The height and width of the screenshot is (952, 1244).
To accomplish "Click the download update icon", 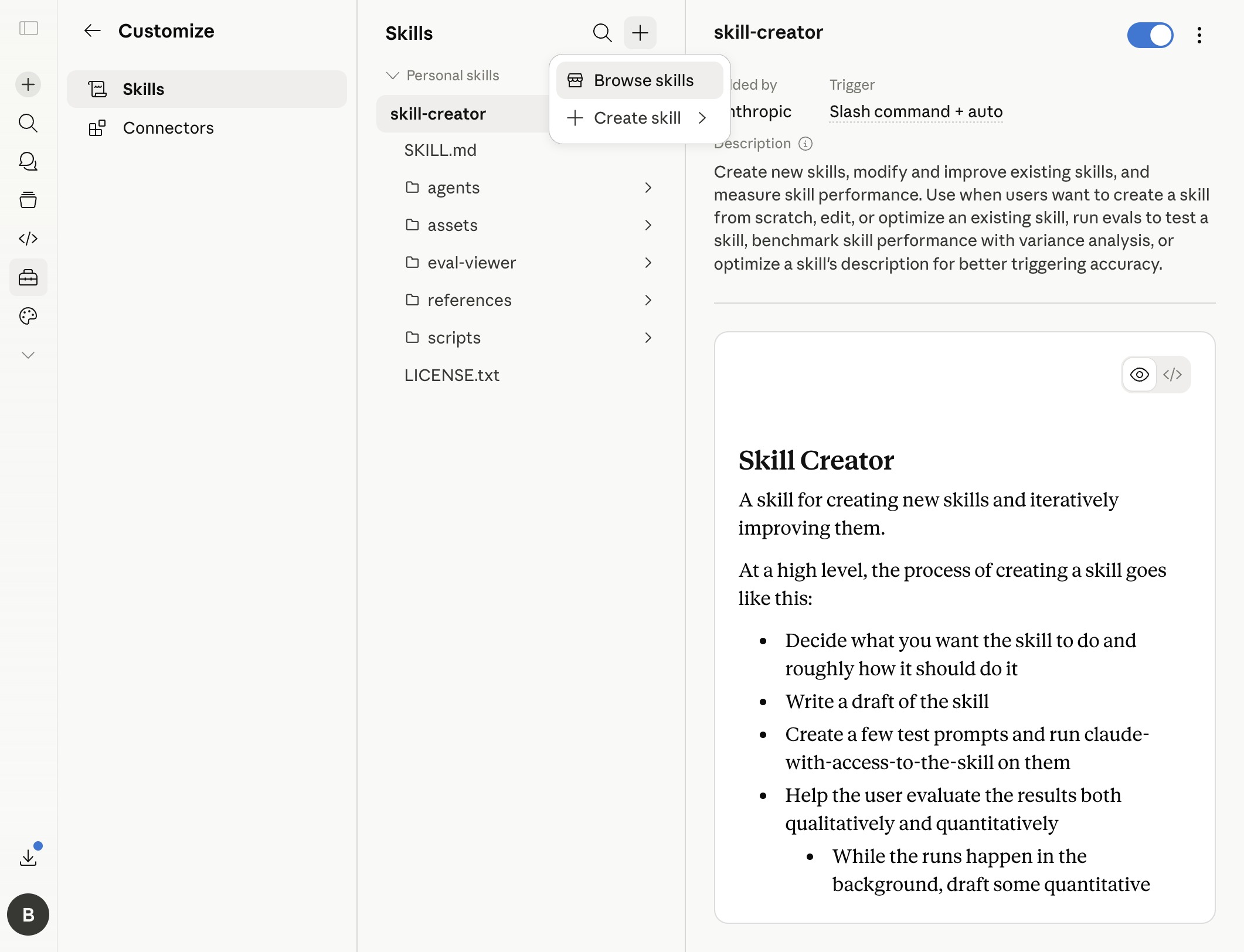I will click(28, 857).
